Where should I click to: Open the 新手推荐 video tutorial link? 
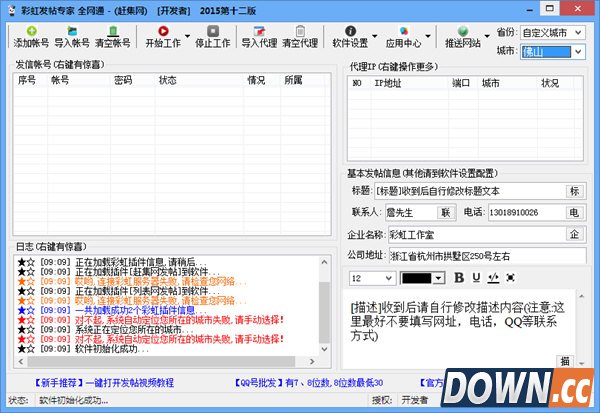click(104, 382)
